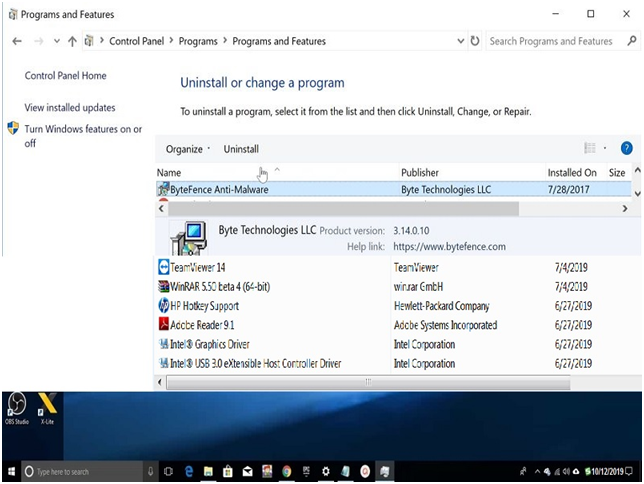Open the Windows Start menu
644x484 pixels.
(x=11, y=471)
